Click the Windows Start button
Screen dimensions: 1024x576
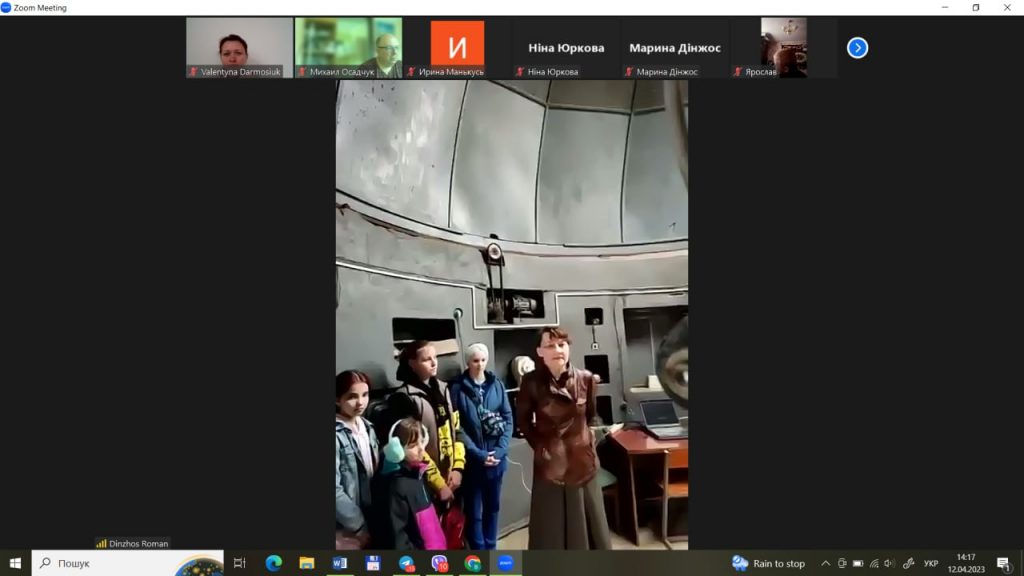[15, 563]
